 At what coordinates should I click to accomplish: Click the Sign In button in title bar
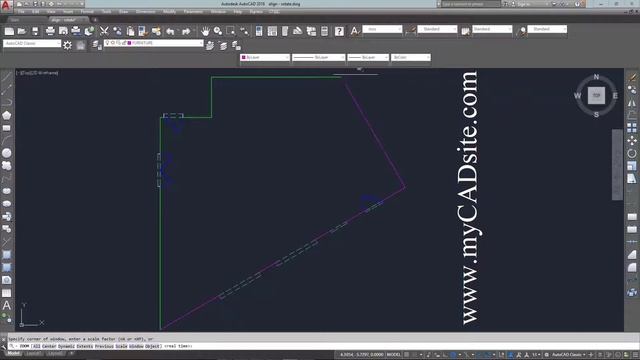click(x=524, y=4)
